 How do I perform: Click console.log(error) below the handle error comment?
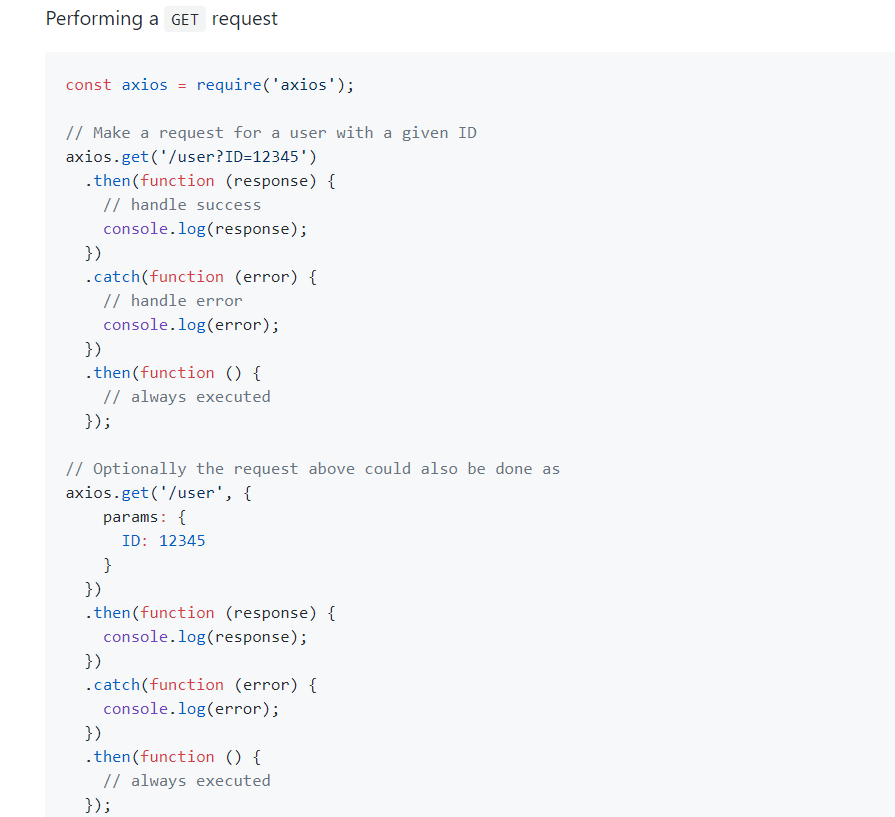click(191, 325)
